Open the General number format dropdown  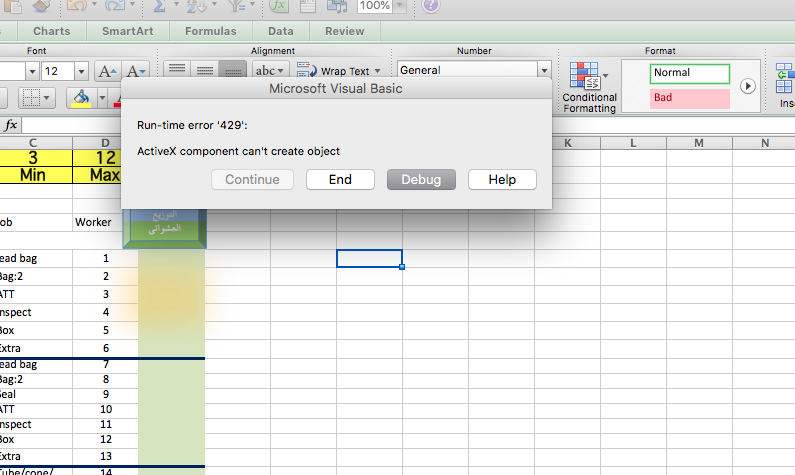544,70
